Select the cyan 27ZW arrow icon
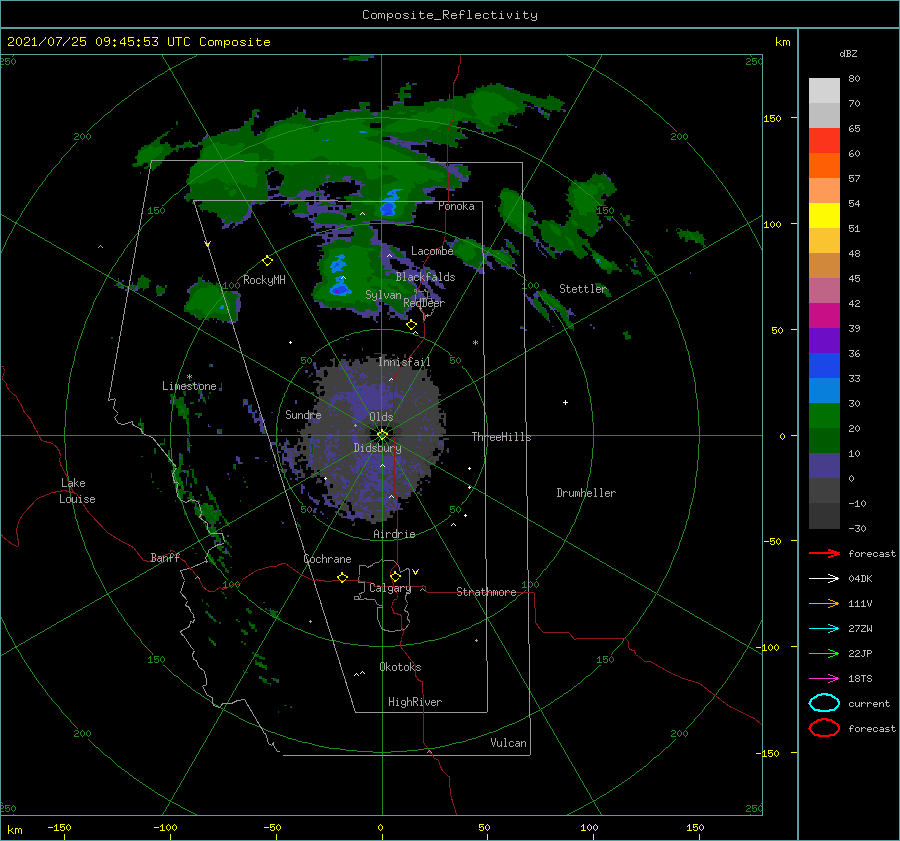The width and height of the screenshot is (900, 841). (x=824, y=629)
